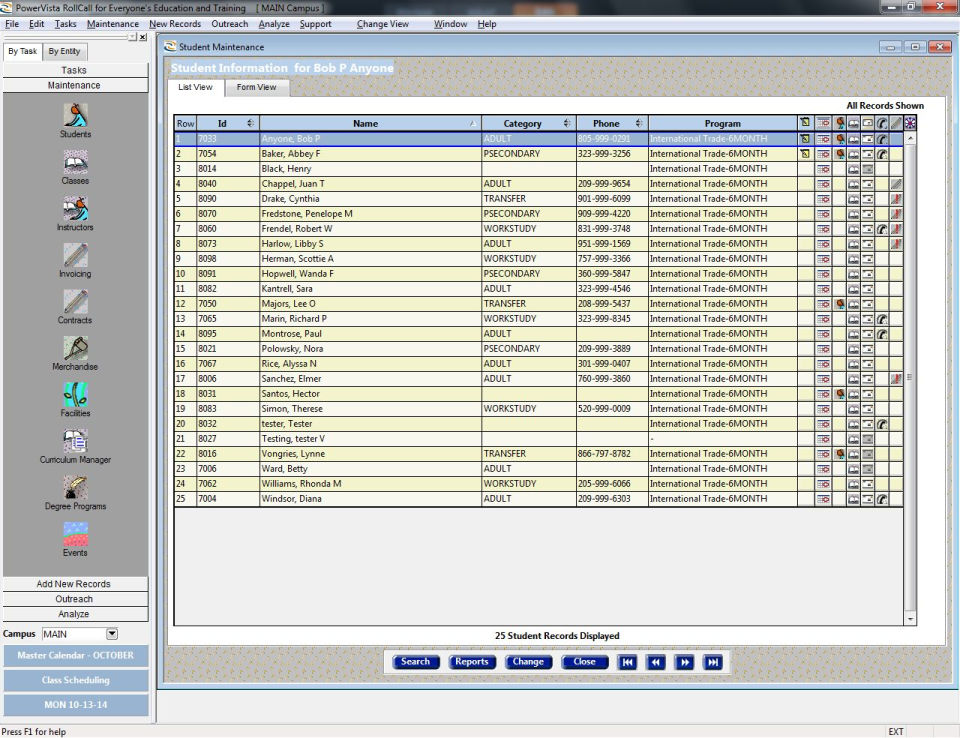Sort by the Category column arrows
This screenshot has width=960, height=738.
pos(567,123)
